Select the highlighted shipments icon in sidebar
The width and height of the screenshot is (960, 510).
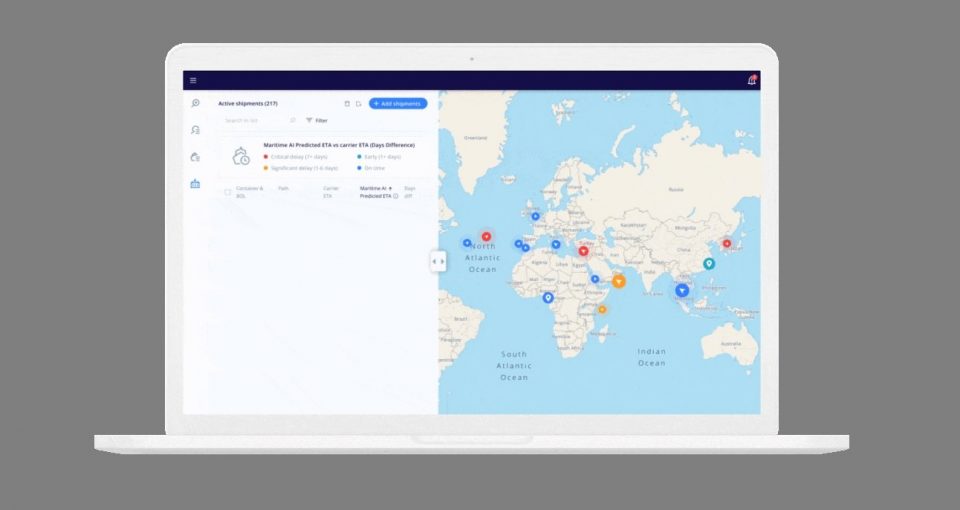click(x=195, y=184)
